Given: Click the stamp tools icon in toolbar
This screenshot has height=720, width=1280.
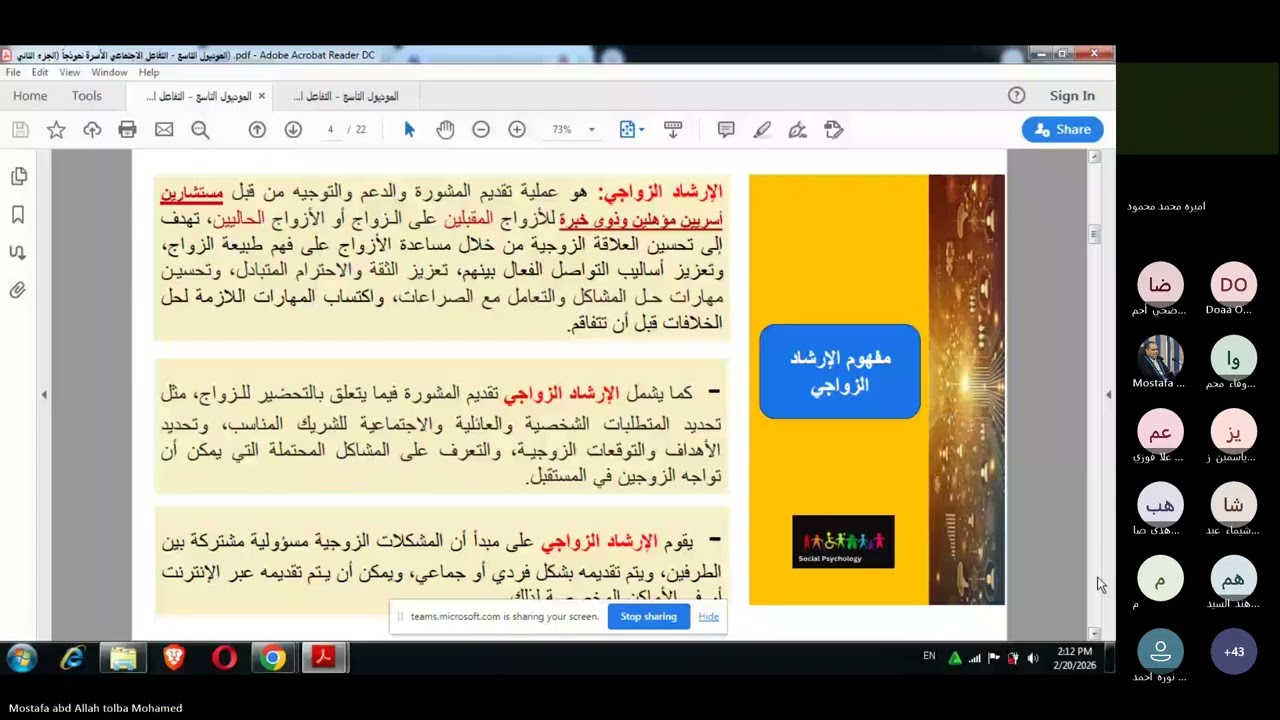Looking at the screenshot, I should 834,130.
